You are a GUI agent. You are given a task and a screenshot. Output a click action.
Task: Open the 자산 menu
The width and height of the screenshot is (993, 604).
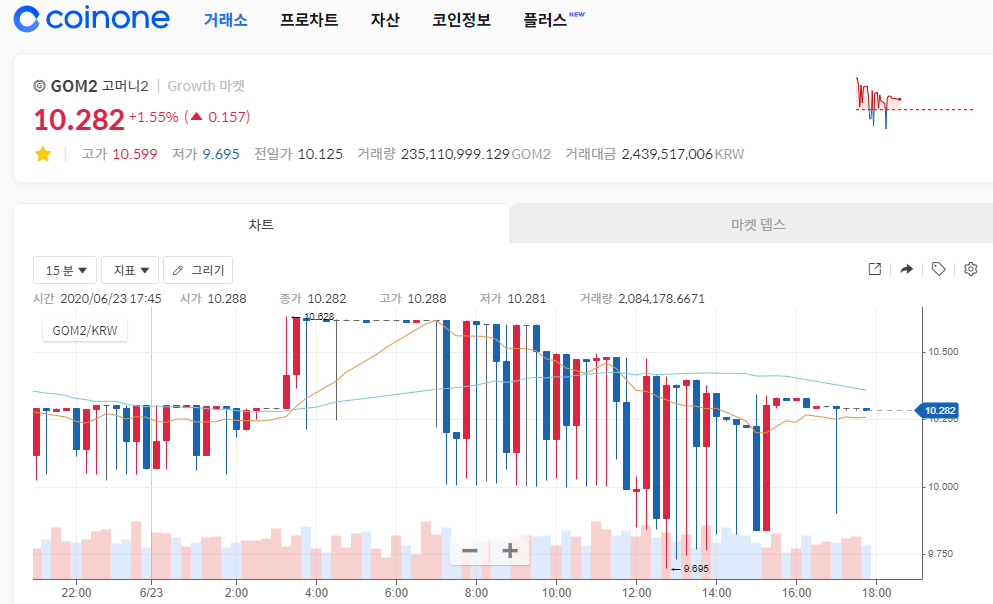[385, 20]
